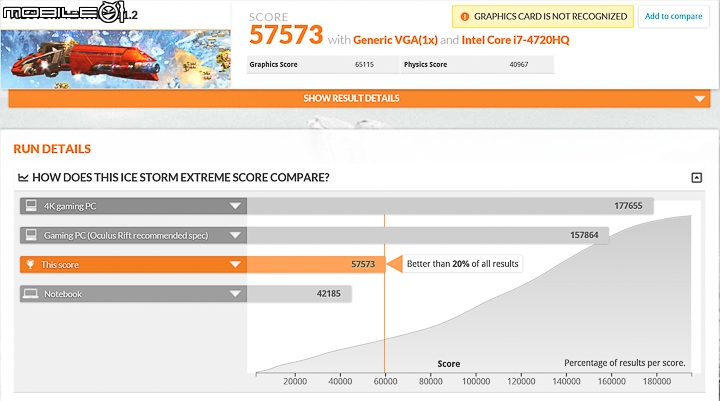Click the laptop icon on Notebook row
Image resolution: width=720 pixels, height=401 pixels.
pos(31,294)
